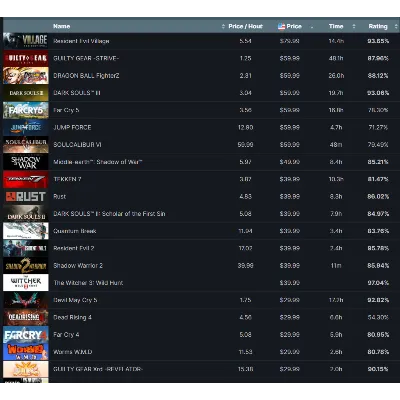Toggle sort arrows right of Time header
Screen dimensions: 400x400
[x=354, y=26]
